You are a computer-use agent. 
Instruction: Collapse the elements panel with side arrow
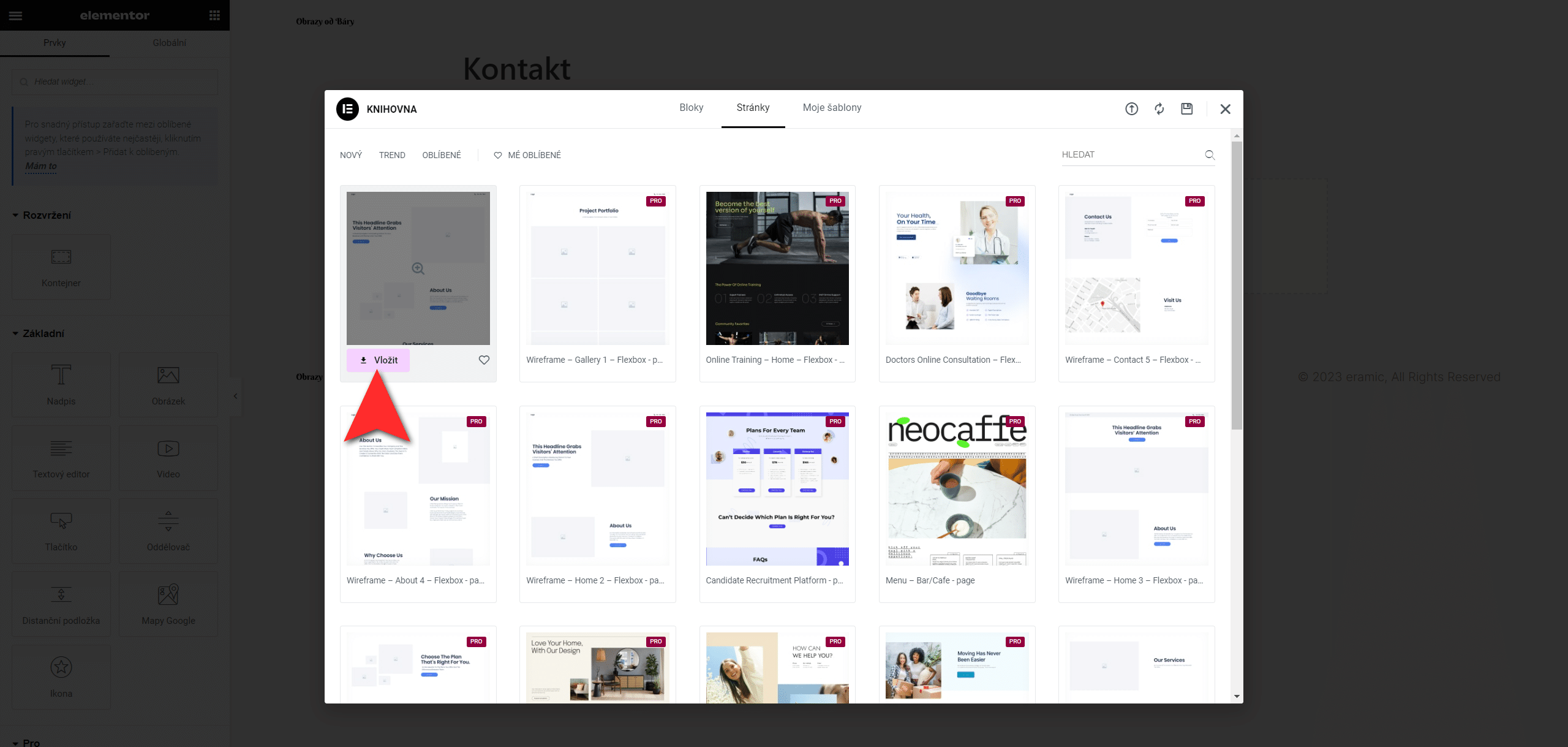(235, 396)
